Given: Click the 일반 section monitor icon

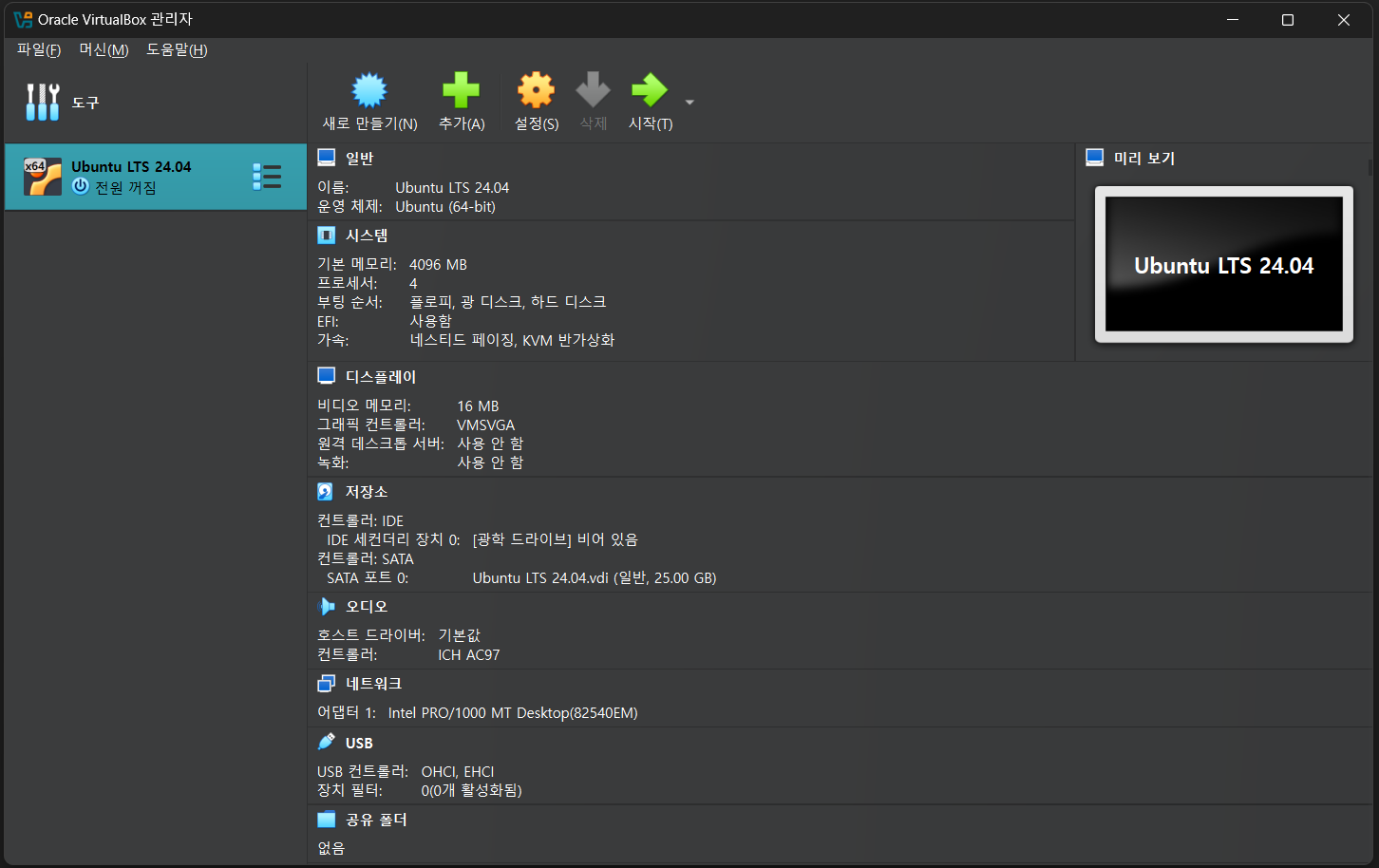Looking at the screenshot, I should pyautogui.click(x=327, y=158).
